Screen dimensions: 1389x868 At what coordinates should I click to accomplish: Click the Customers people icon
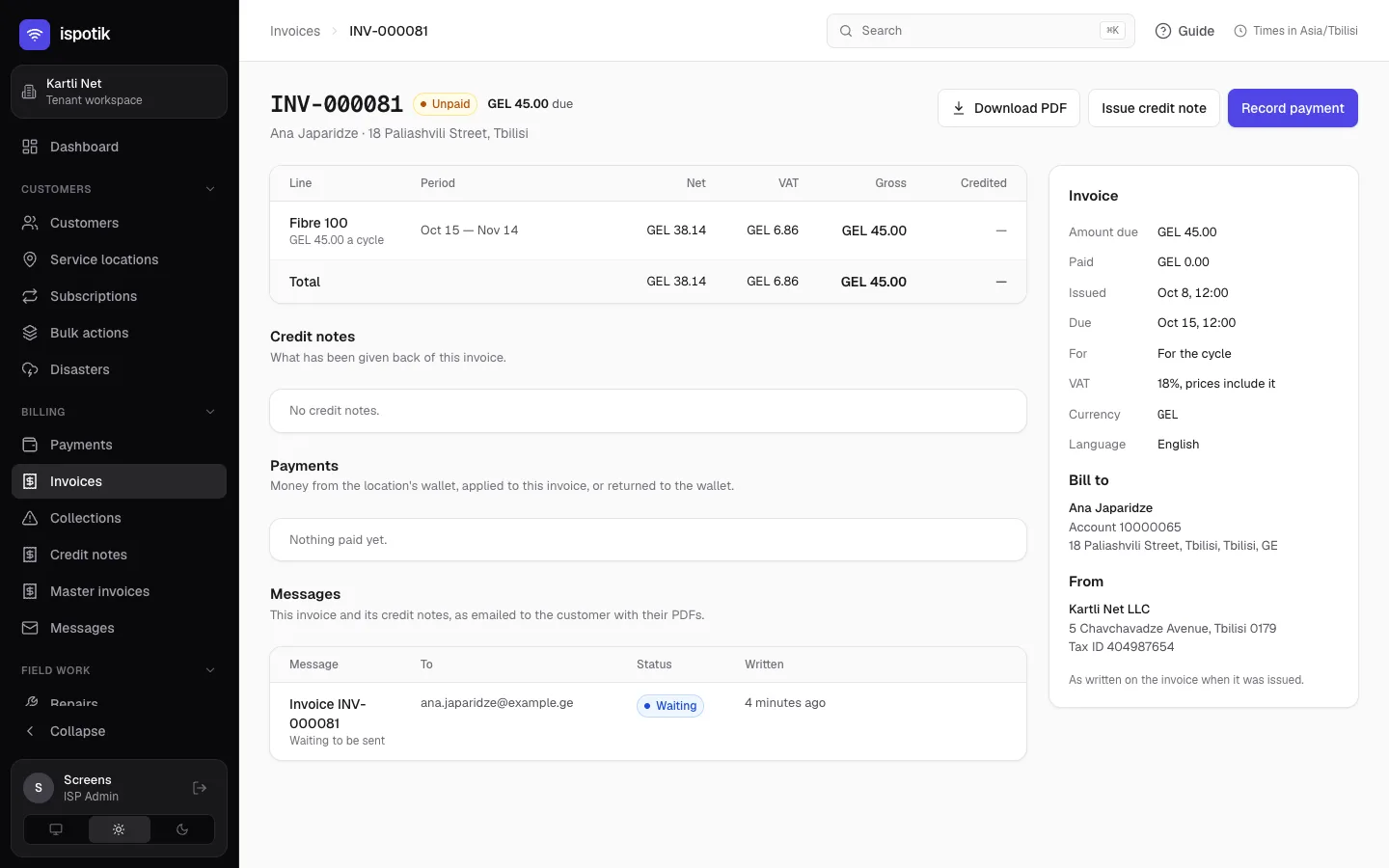30,223
